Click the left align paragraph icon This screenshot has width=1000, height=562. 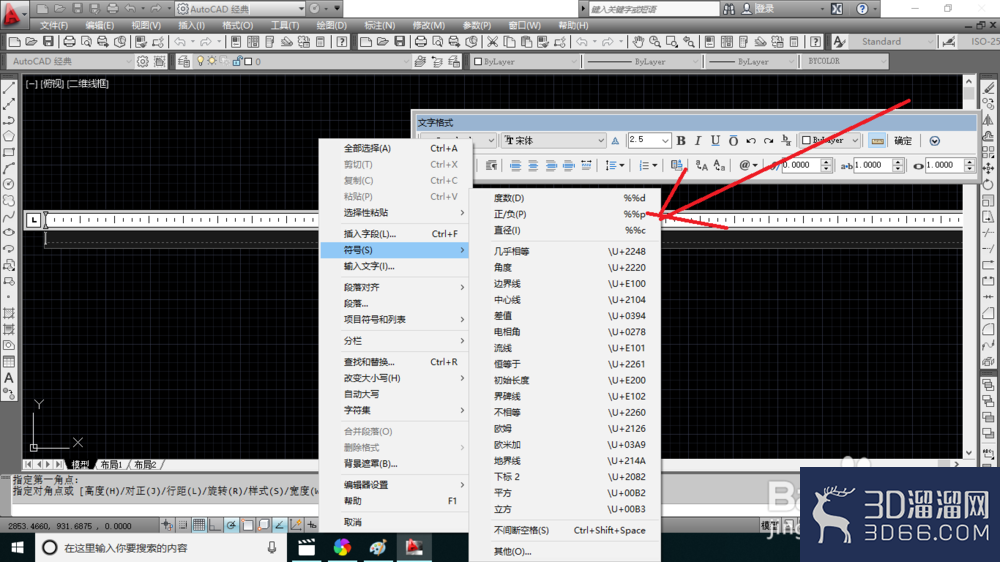point(515,165)
